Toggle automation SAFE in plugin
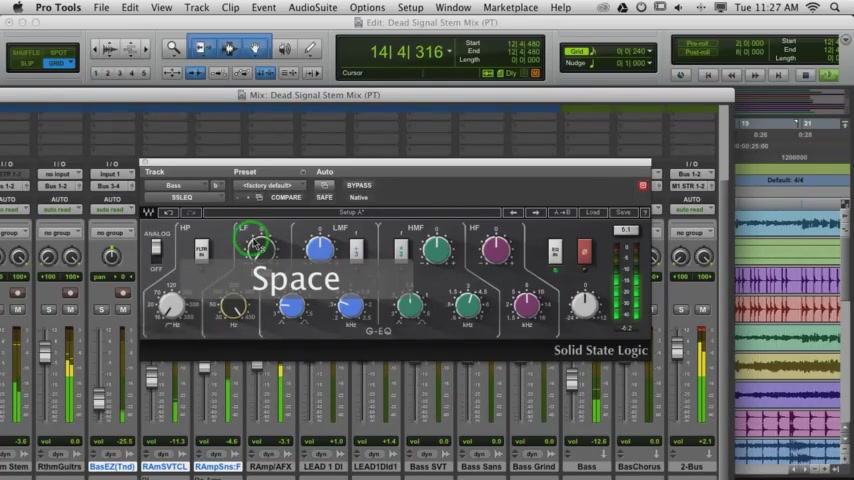 (324, 197)
